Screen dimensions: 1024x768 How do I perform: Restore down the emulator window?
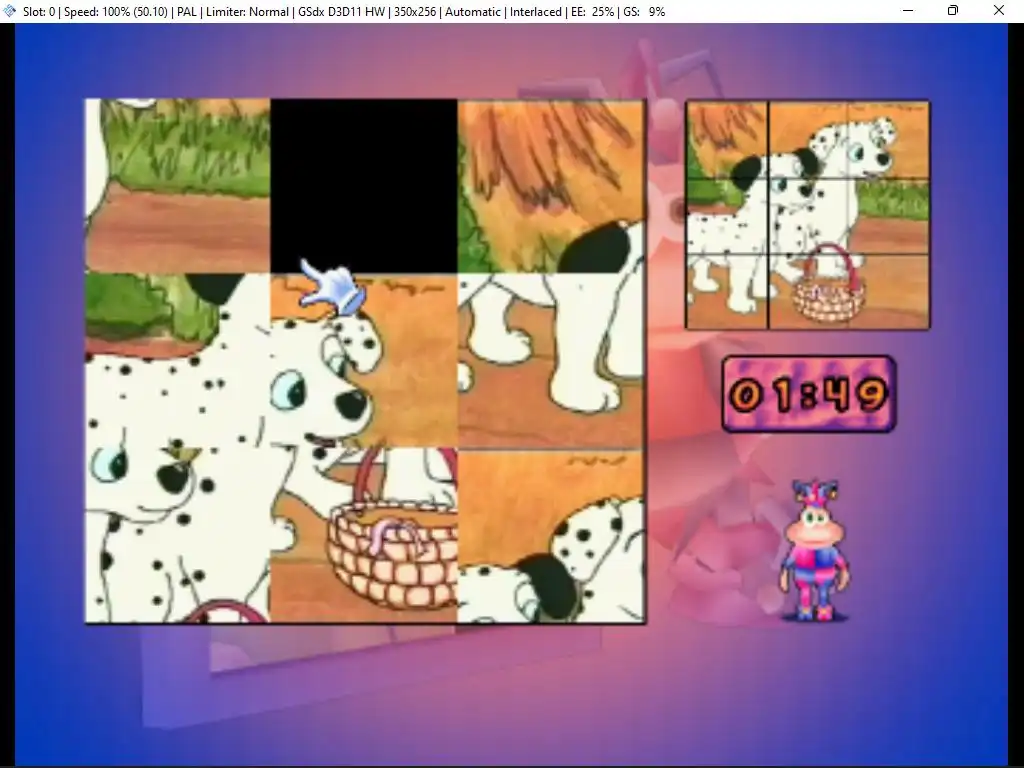[x=953, y=10]
